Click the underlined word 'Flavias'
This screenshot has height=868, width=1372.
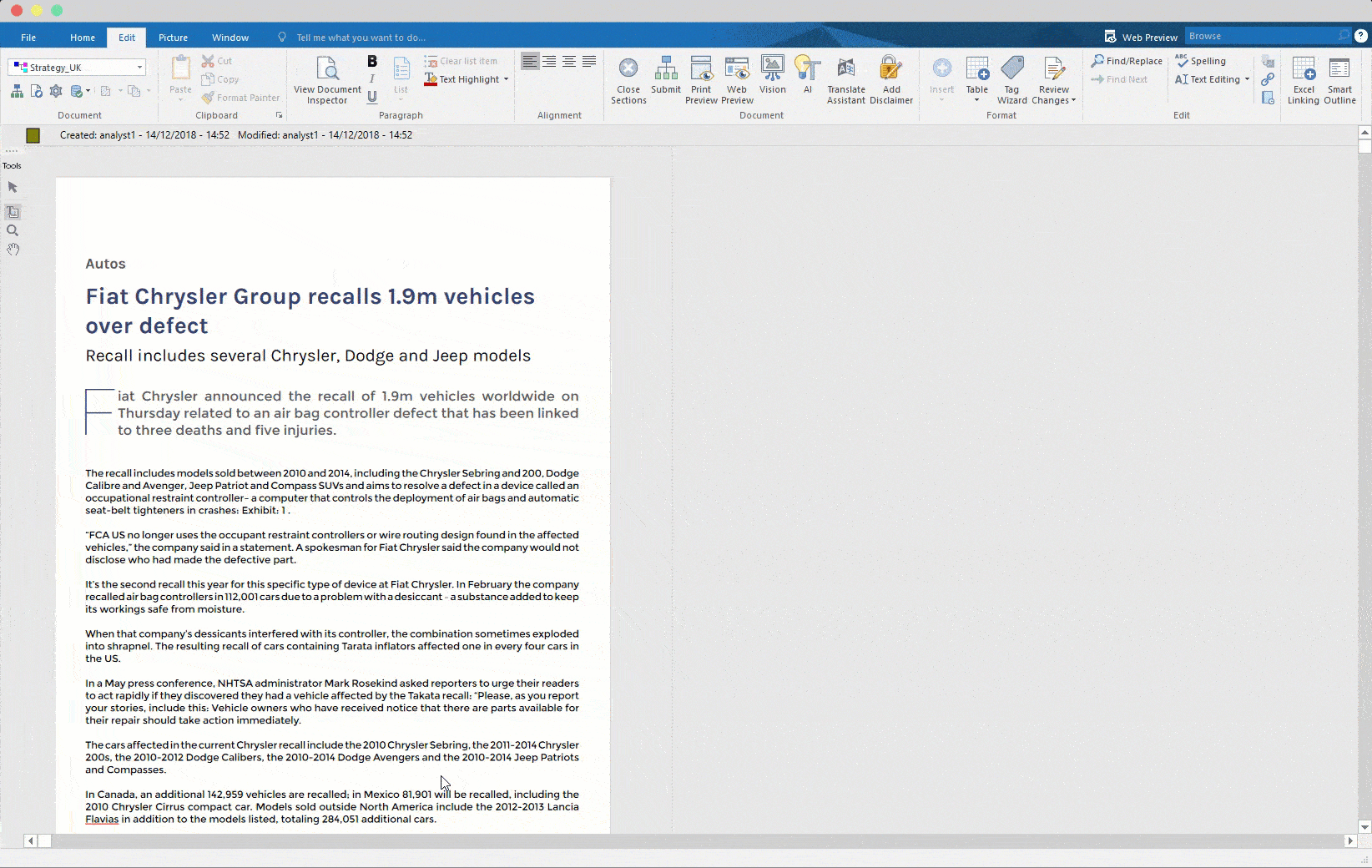(x=102, y=819)
